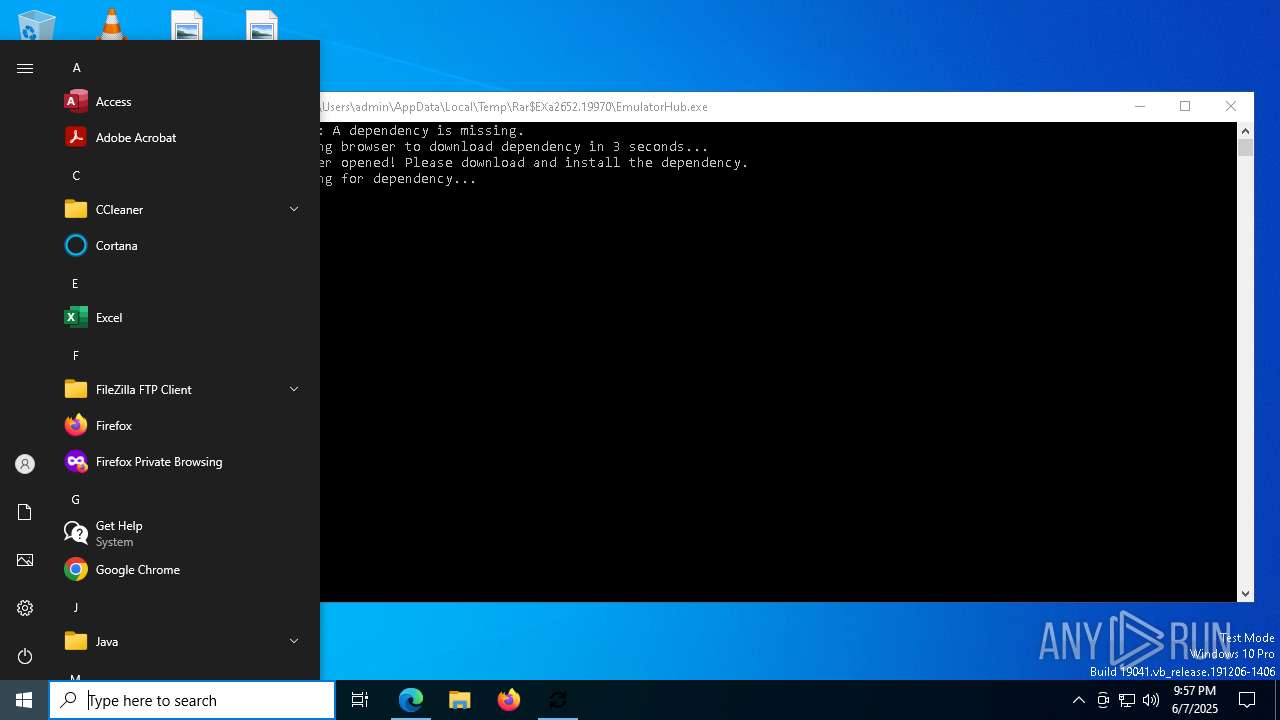Jump to letter E section header
Viewport: 1280px width, 720px height.
click(x=75, y=283)
